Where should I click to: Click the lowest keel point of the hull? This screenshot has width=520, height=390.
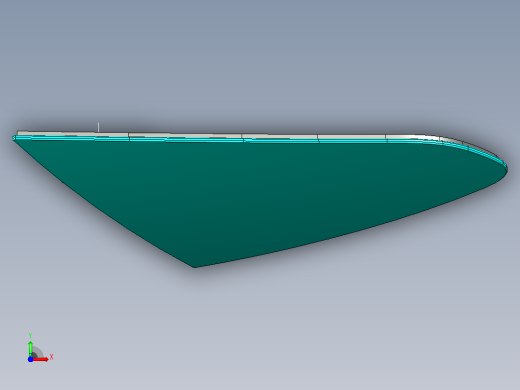tap(195, 266)
